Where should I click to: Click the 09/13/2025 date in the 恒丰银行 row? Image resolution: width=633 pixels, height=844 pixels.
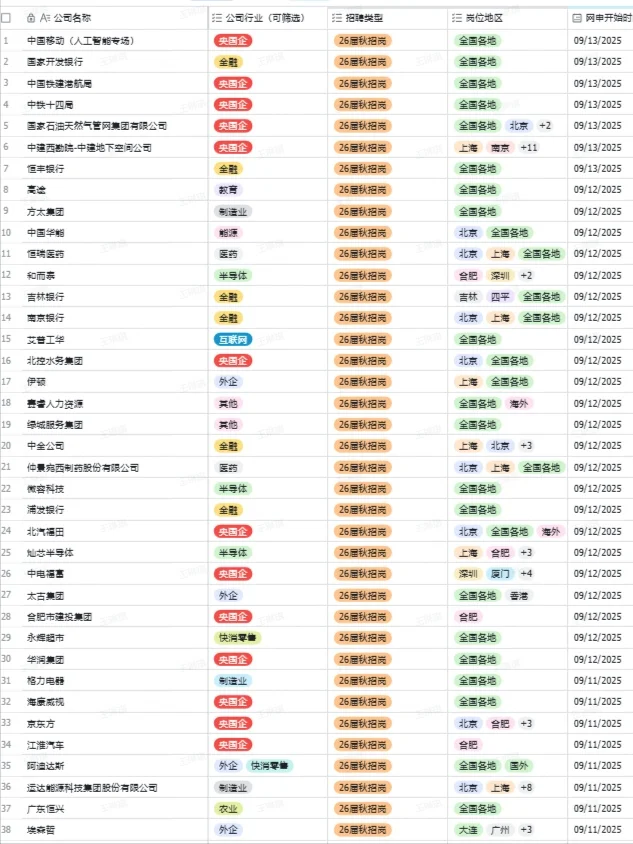[x=597, y=168]
